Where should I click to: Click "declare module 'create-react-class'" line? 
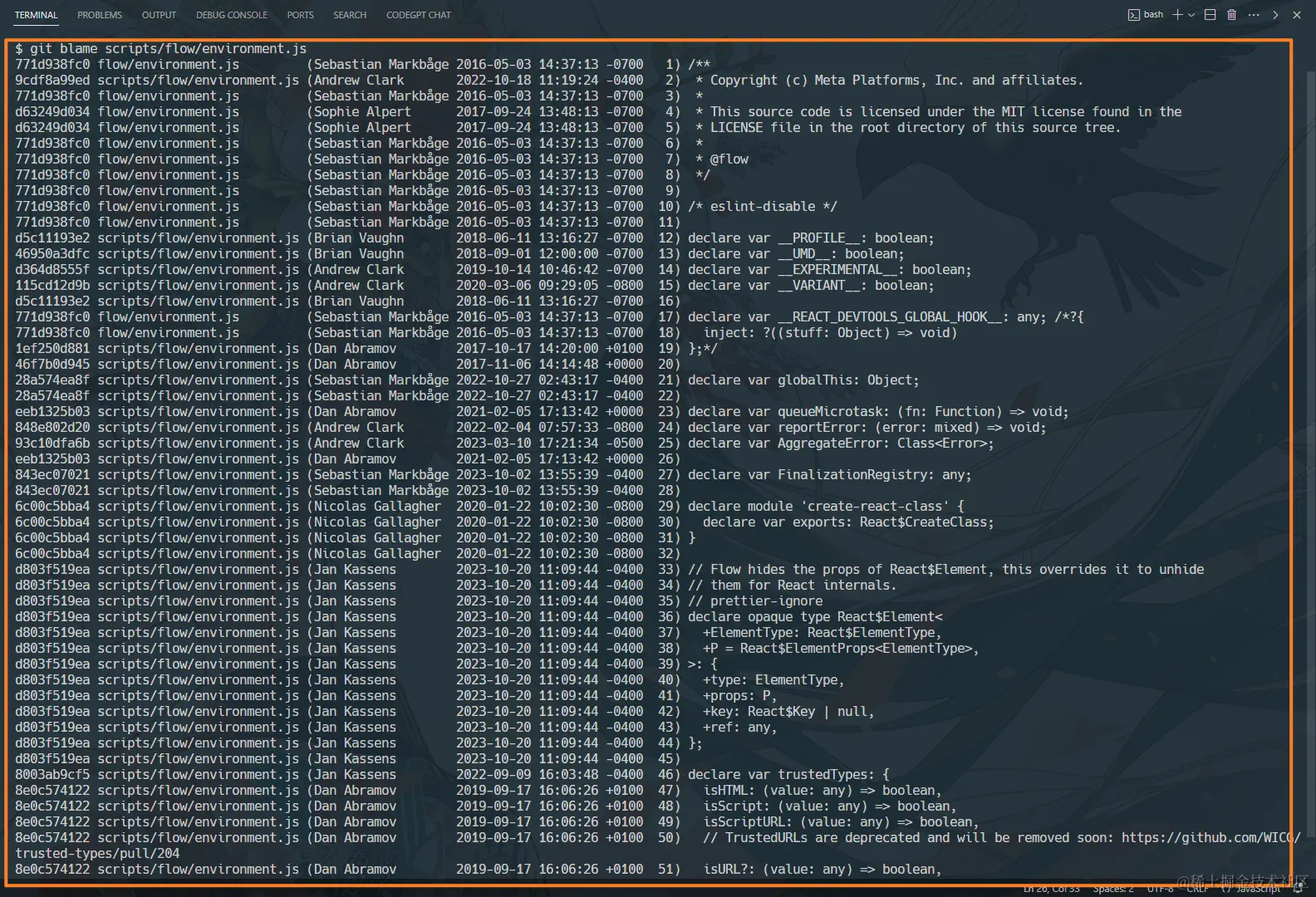[826, 507]
